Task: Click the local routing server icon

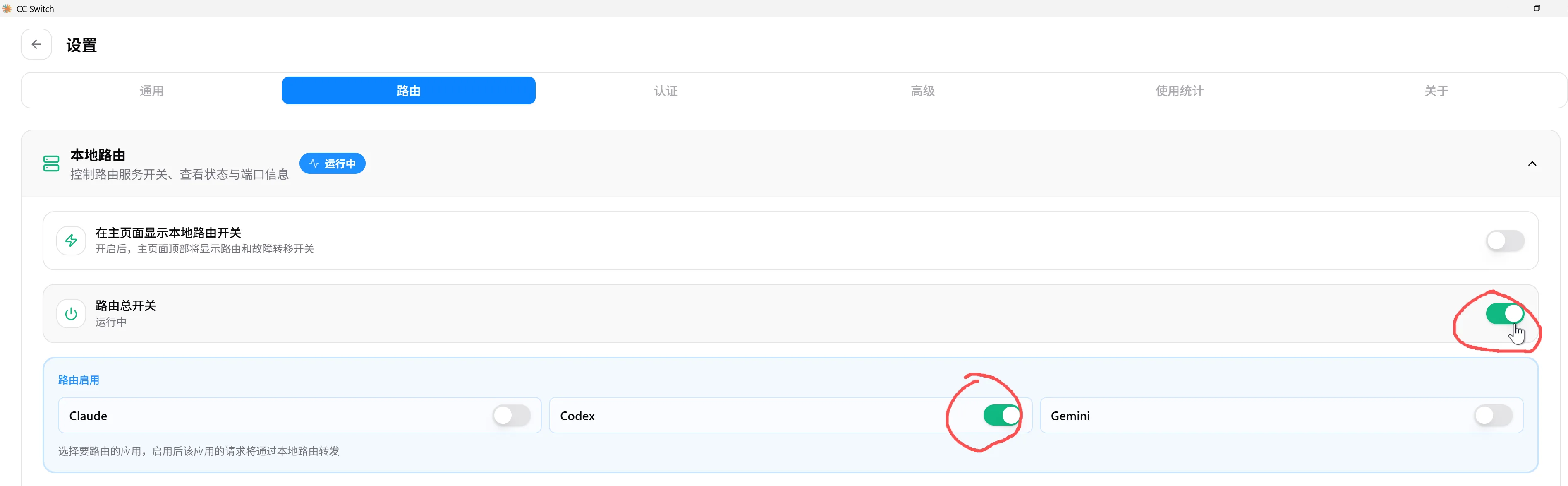Action: (51, 163)
